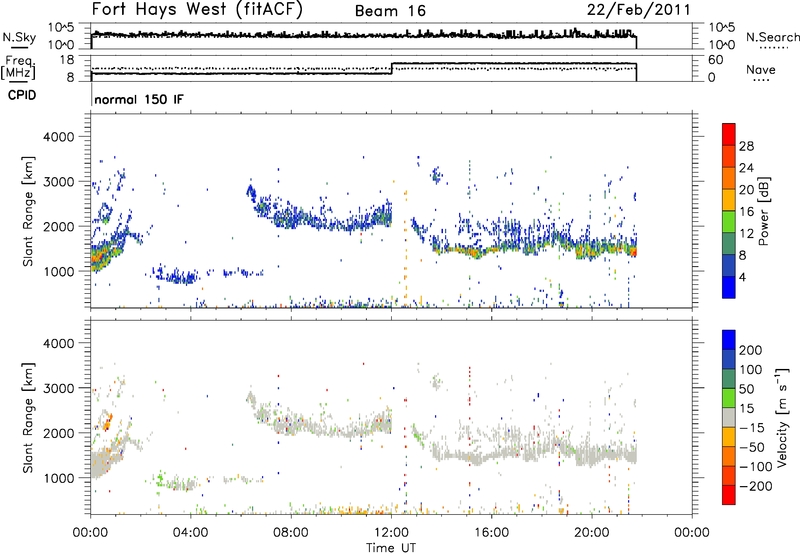Select "1000" on the velocity panel range axis
This screenshot has width=800, height=554.
pos(58,478)
